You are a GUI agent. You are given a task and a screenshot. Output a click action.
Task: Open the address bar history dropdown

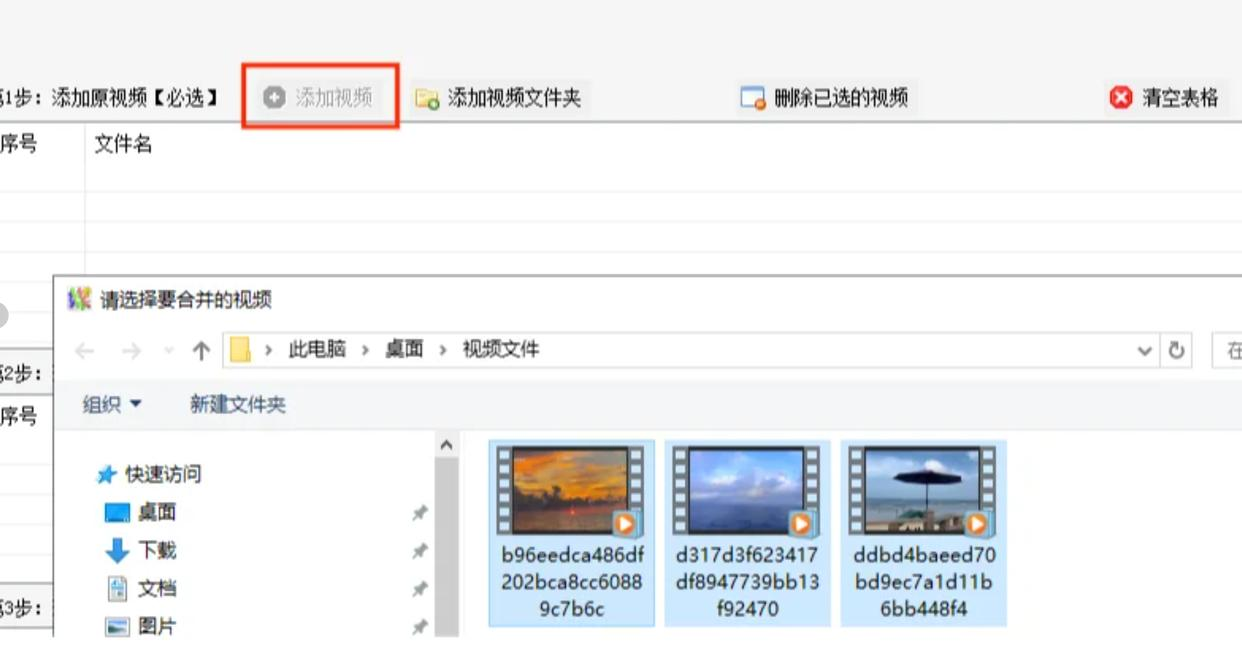1145,350
